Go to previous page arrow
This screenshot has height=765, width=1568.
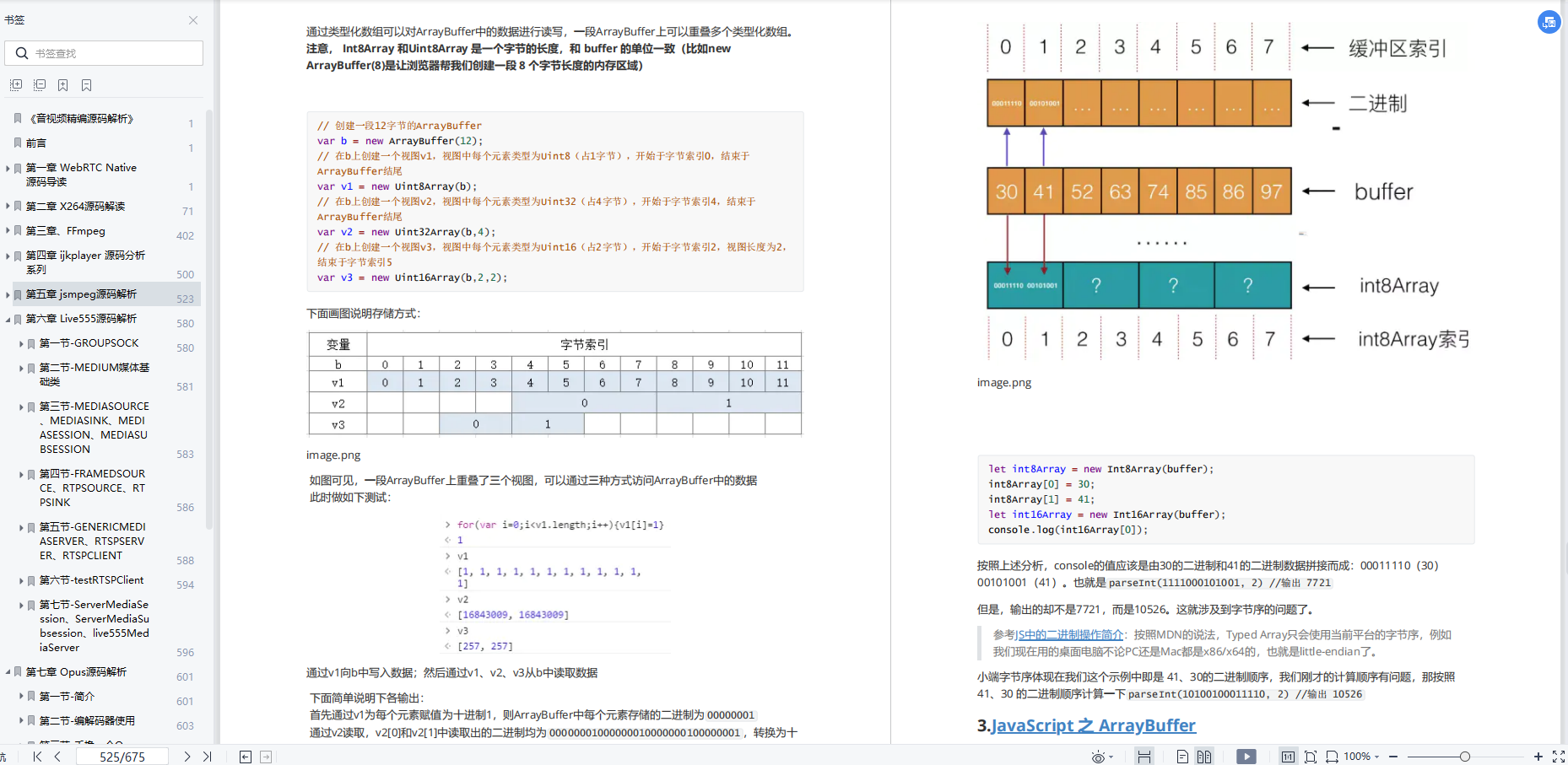click(57, 757)
